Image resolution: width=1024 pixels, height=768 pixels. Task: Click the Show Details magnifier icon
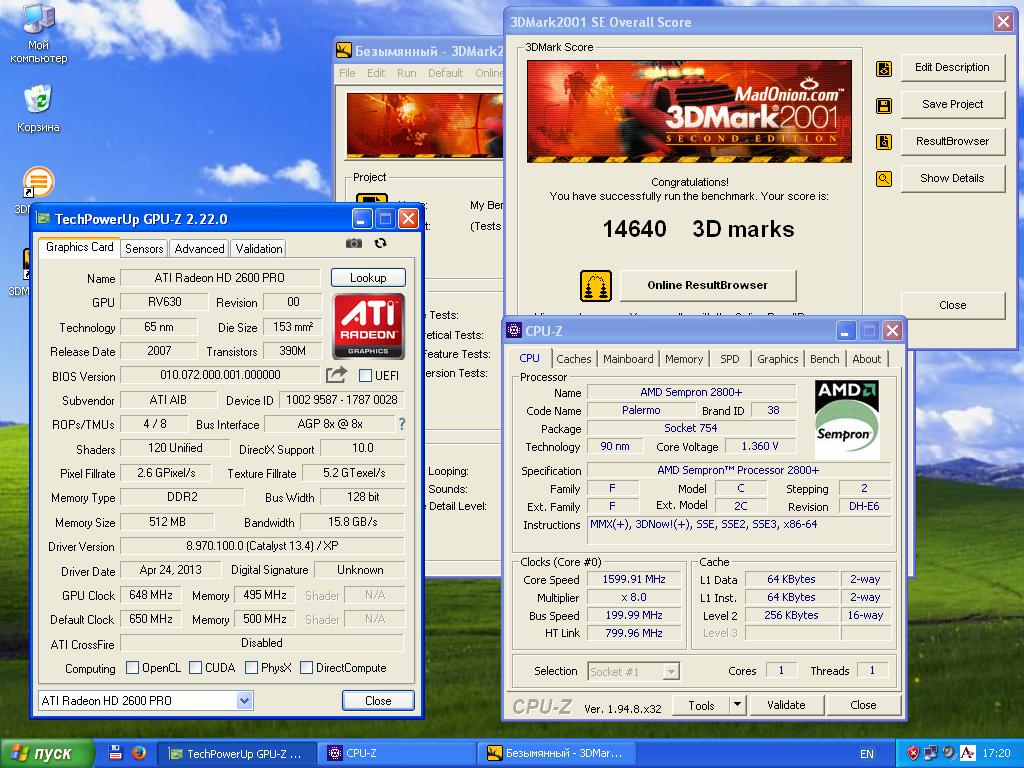point(884,178)
